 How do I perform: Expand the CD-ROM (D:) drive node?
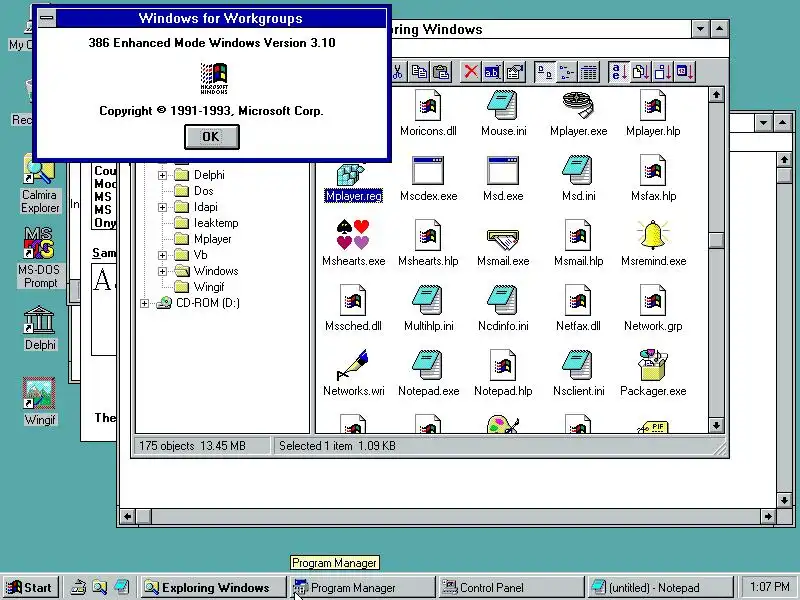144,304
